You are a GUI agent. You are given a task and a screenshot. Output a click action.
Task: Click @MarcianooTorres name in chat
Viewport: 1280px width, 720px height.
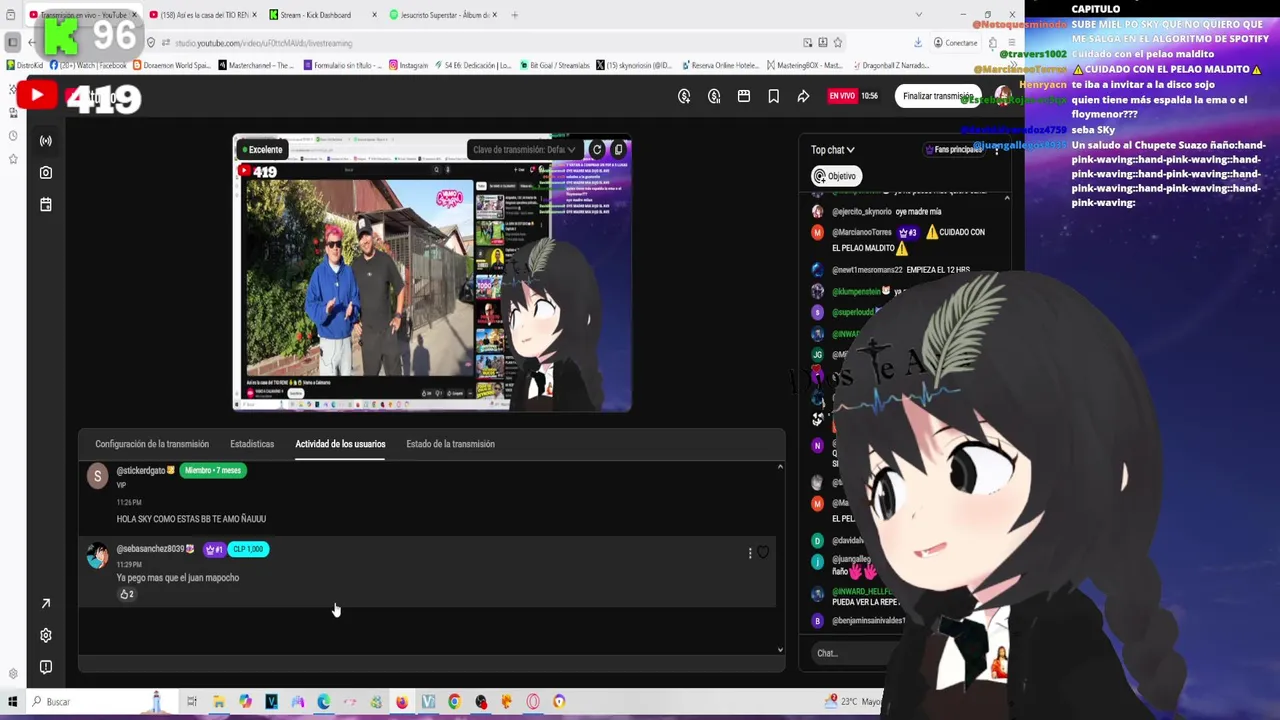[862, 232]
